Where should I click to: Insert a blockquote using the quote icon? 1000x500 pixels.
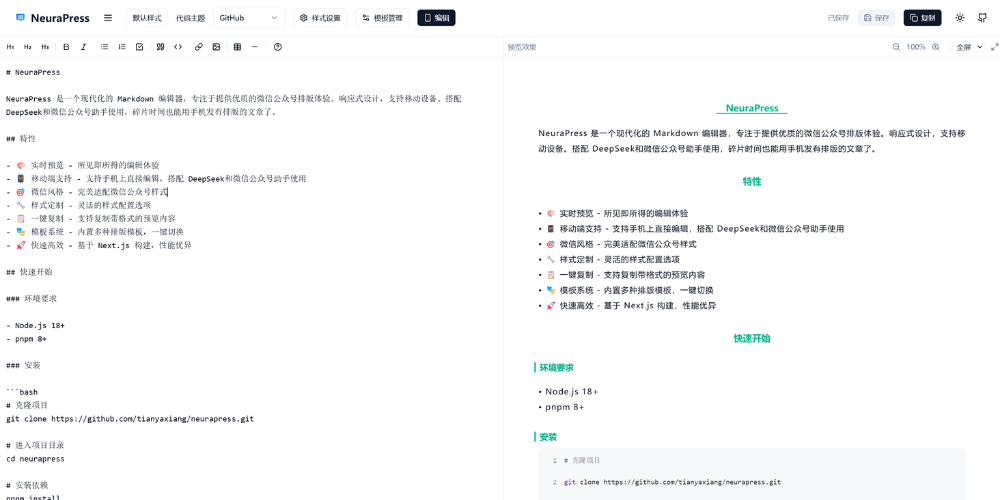(x=160, y=47)
